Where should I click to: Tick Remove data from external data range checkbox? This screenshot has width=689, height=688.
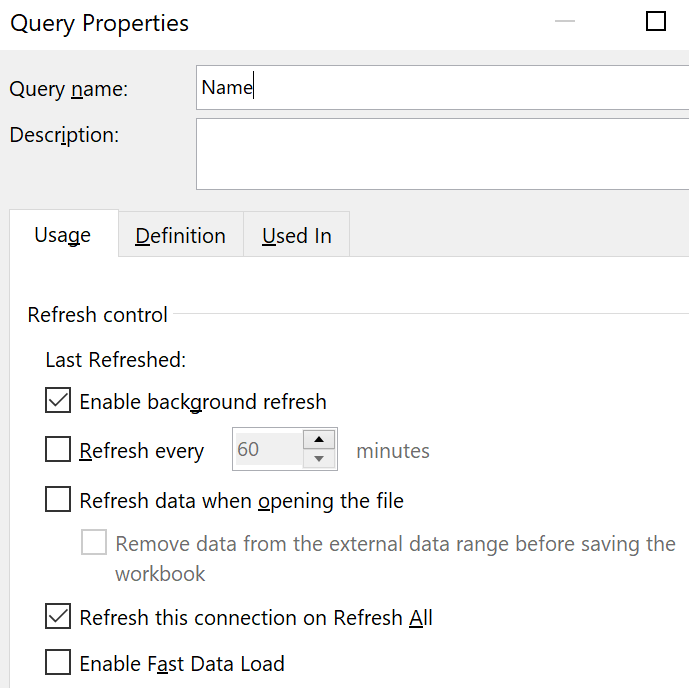tap(94, 544)
